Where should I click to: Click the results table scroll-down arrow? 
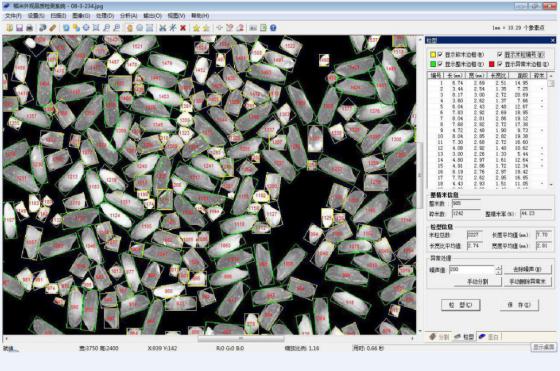(551, 185)
